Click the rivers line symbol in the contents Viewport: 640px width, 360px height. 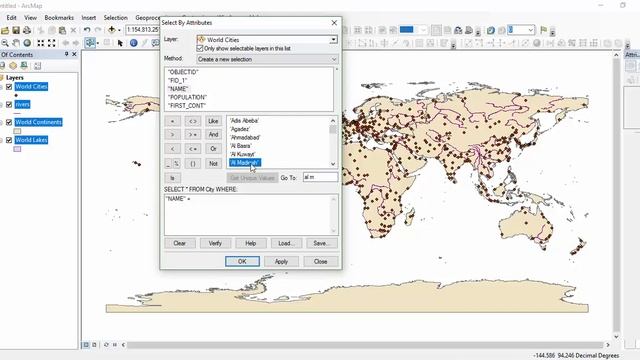coord(17,113)
